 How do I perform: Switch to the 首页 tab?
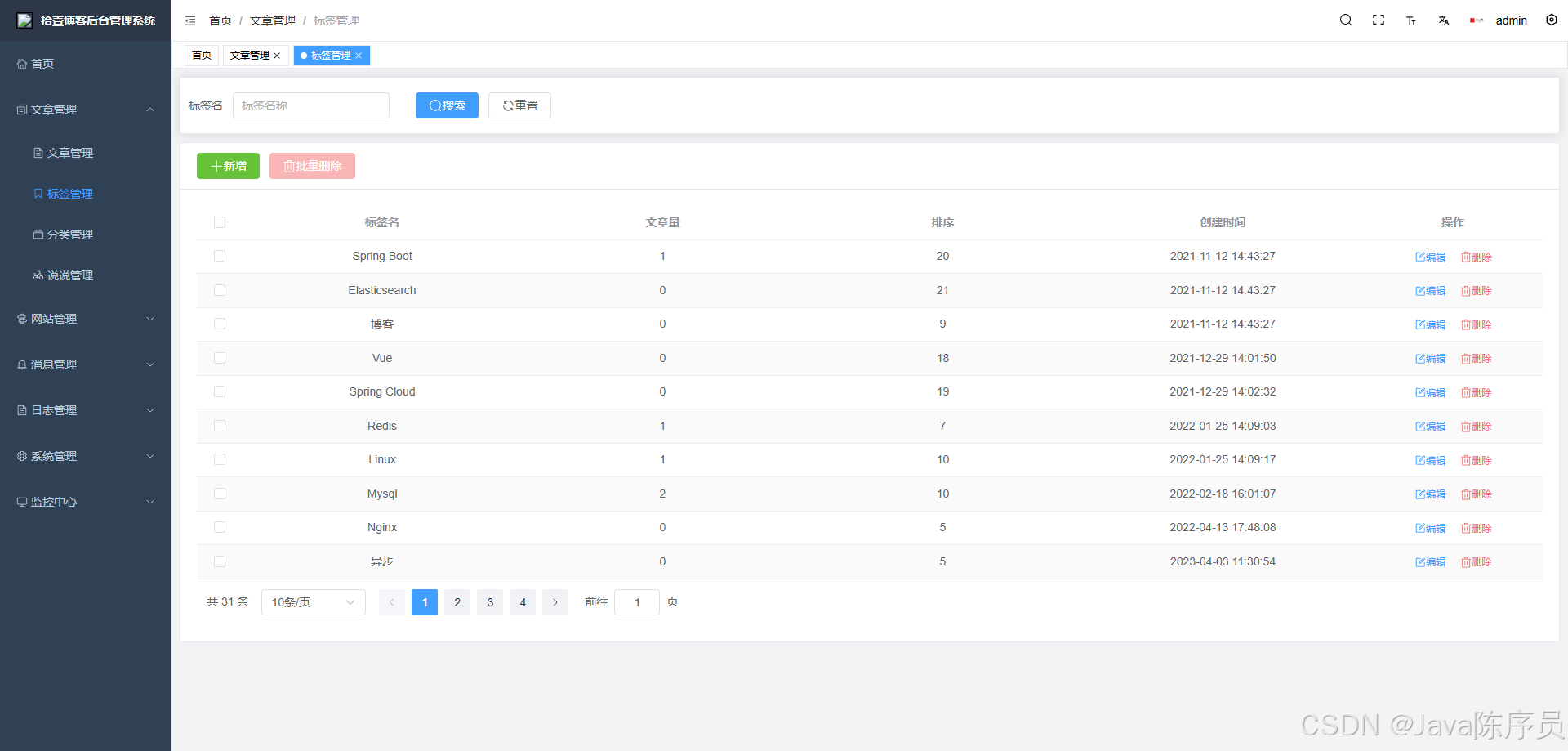[x=202, y=56]
